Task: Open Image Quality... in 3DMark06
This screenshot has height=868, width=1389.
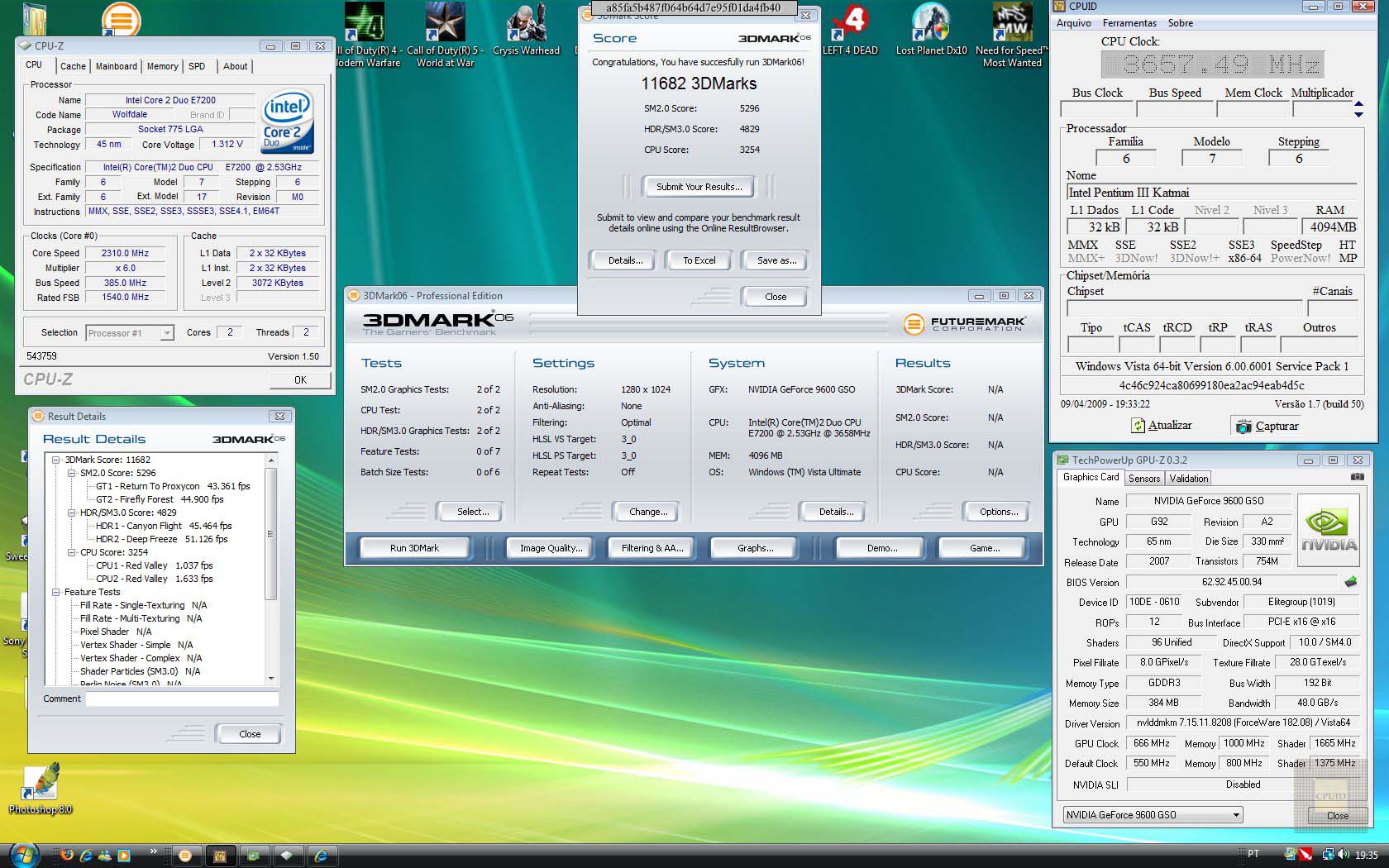Action: 551,548
